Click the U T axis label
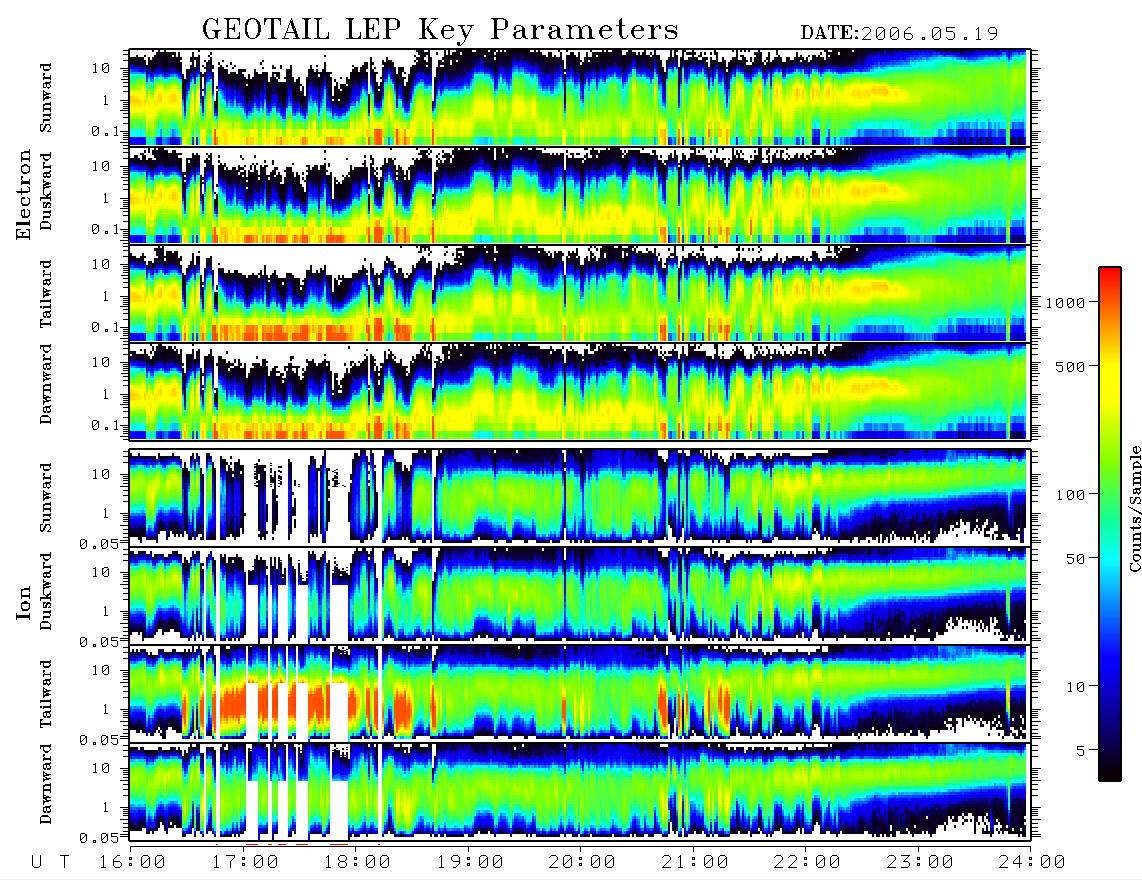This screenshot has height=880, width=1142. click(51, 862)
